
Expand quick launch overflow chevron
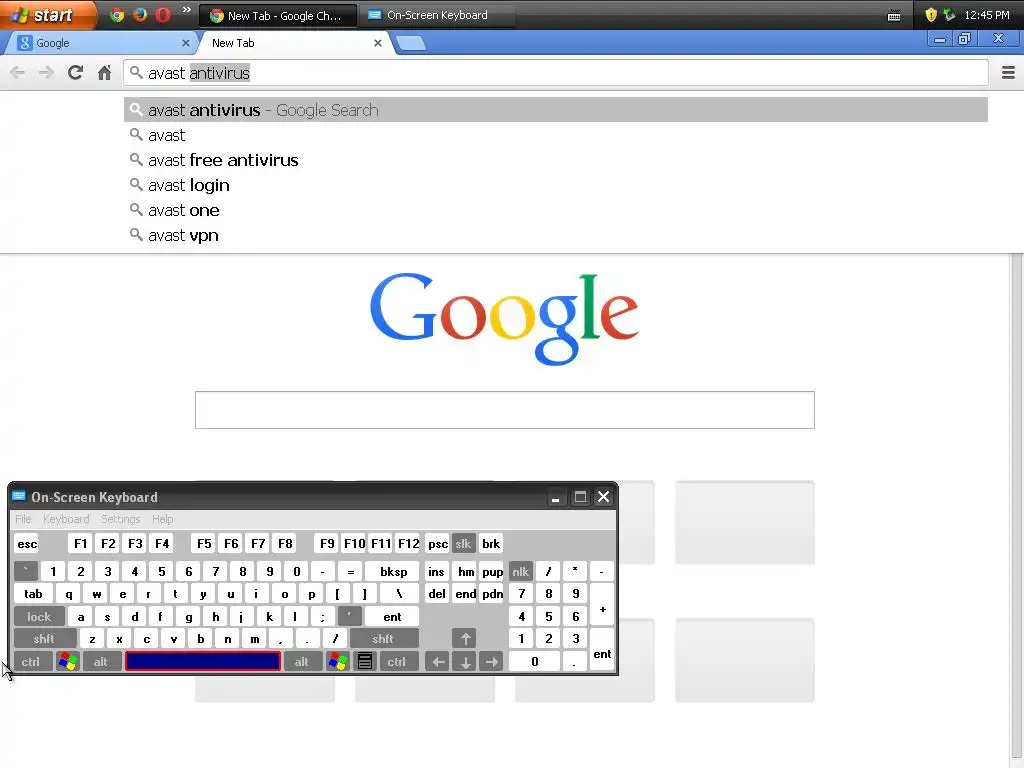tap(187, 10)
